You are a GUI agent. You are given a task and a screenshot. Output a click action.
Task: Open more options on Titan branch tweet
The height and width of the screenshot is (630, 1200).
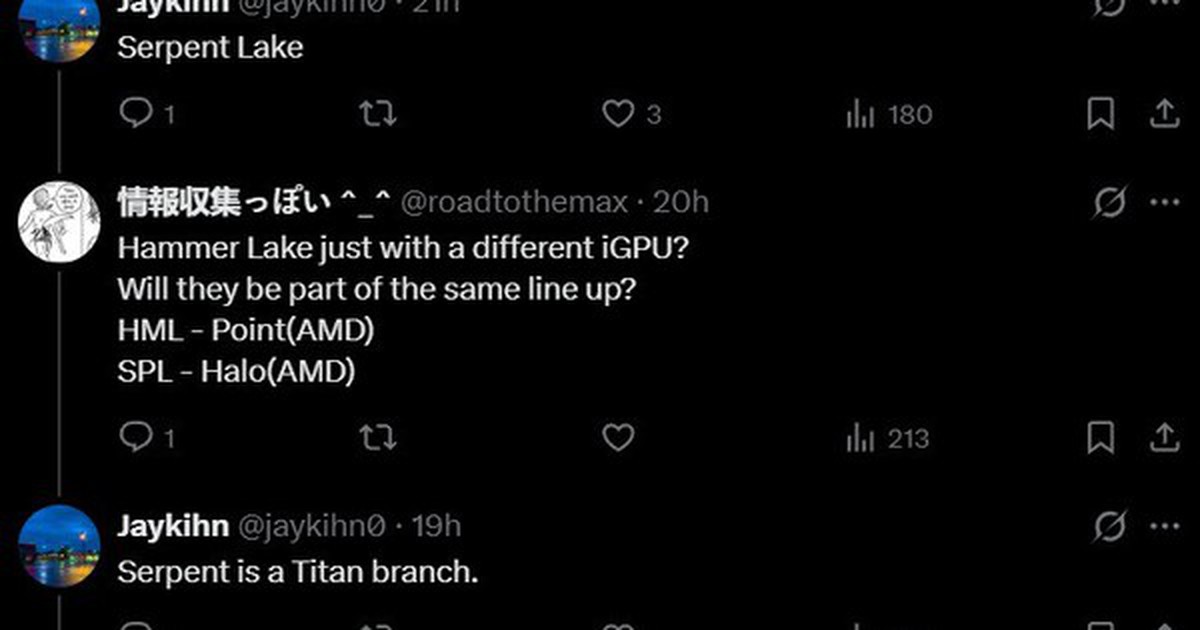[x=1165, y=526]
